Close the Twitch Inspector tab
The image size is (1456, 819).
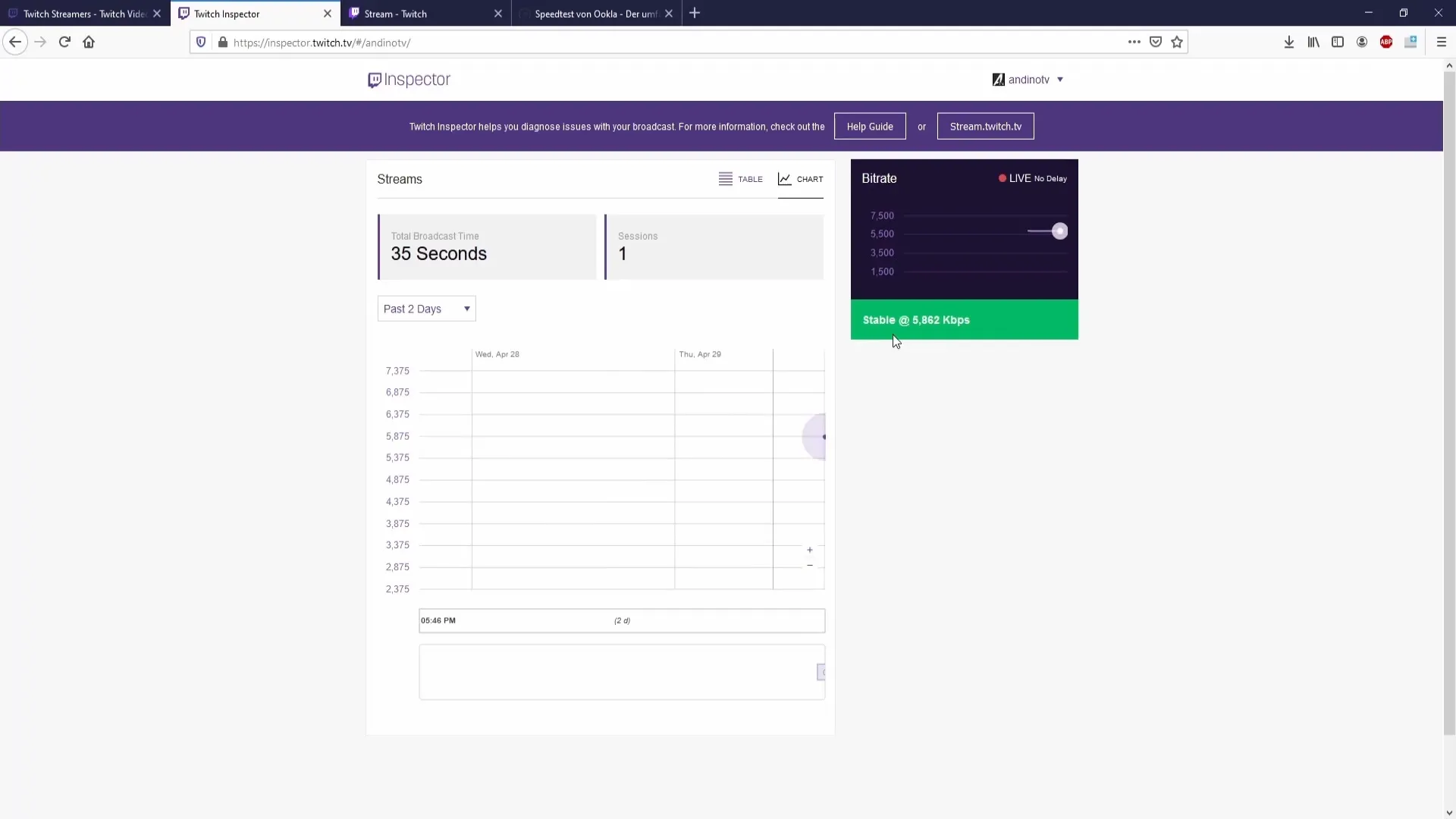[328, 14]
